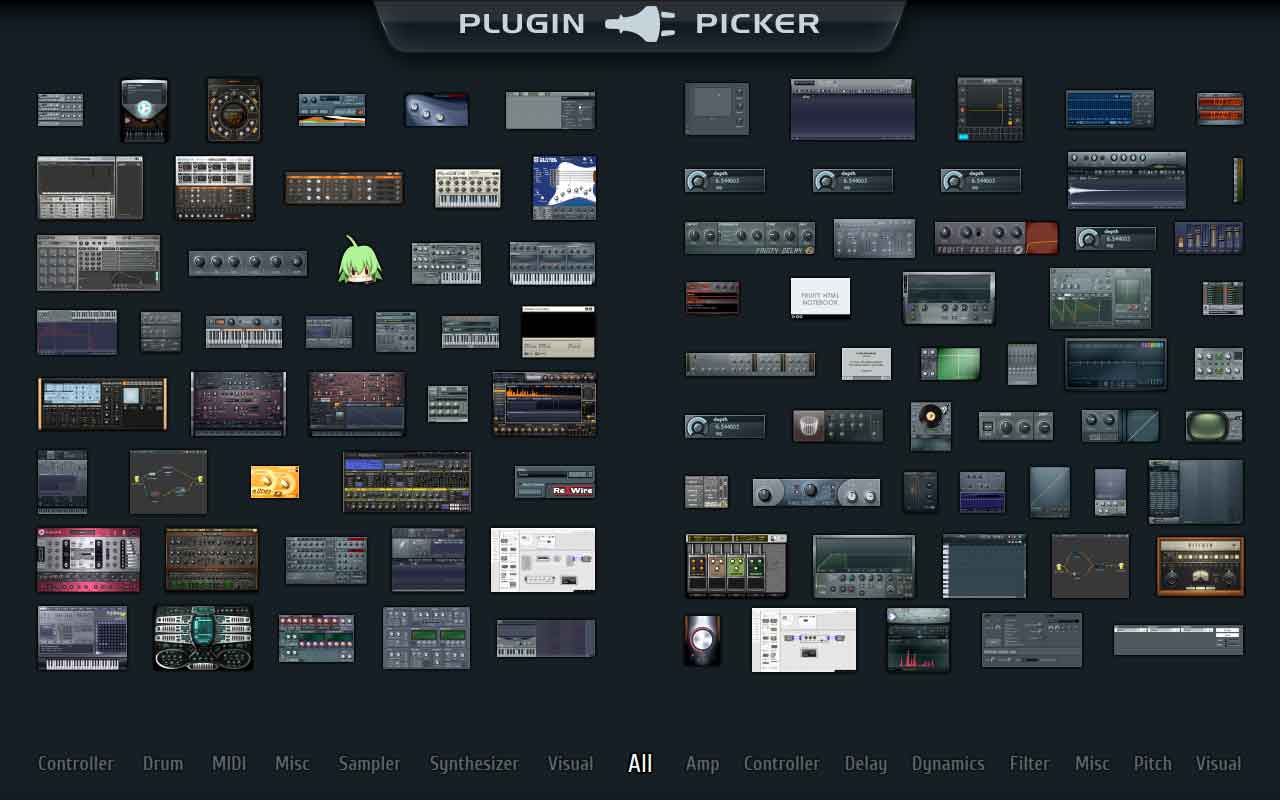Switch to the Dynamics effects category
The image size is (1280, 800).
948,764
